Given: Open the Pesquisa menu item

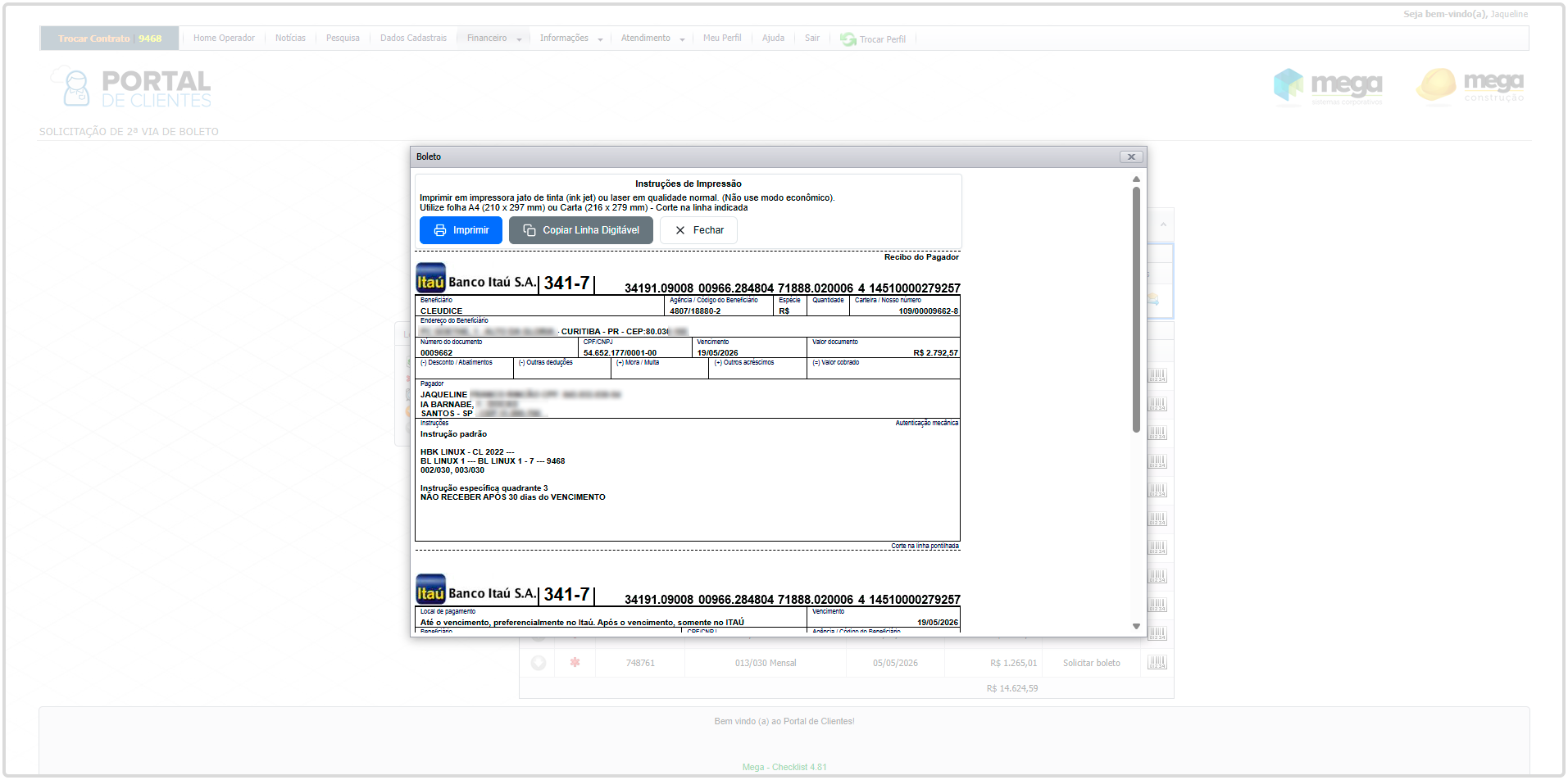Looking at the screenshot, I should pyautogui.click(x=343, y=39).
